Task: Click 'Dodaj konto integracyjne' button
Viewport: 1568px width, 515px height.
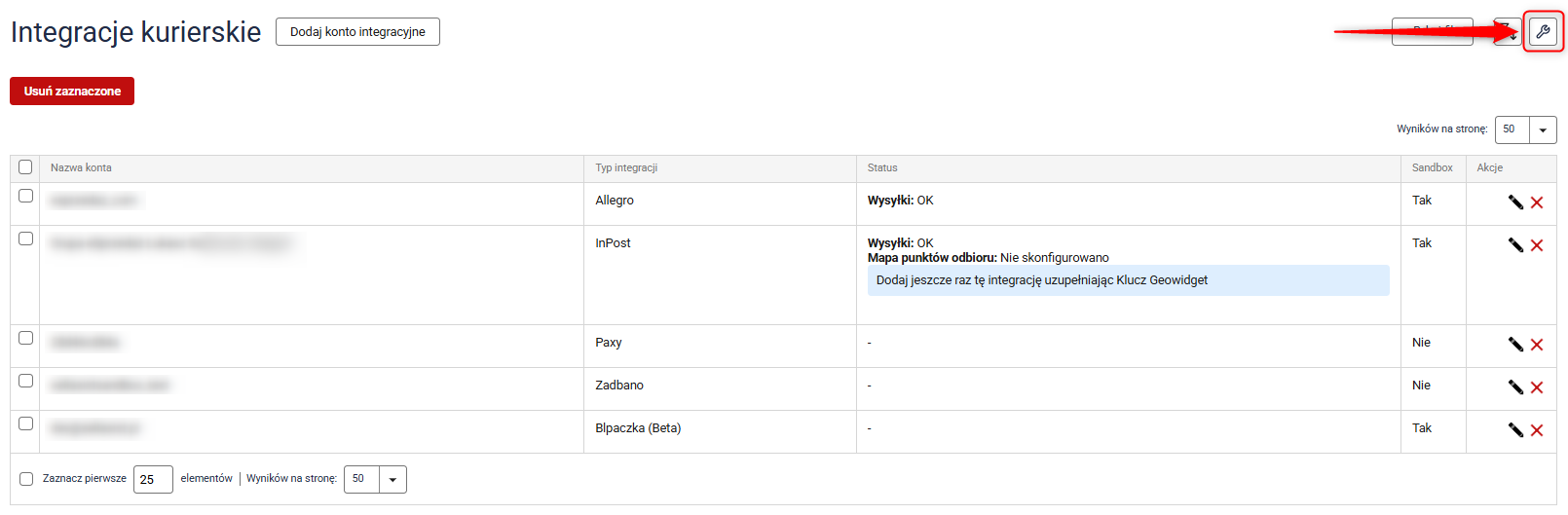Action: (357, 32)
